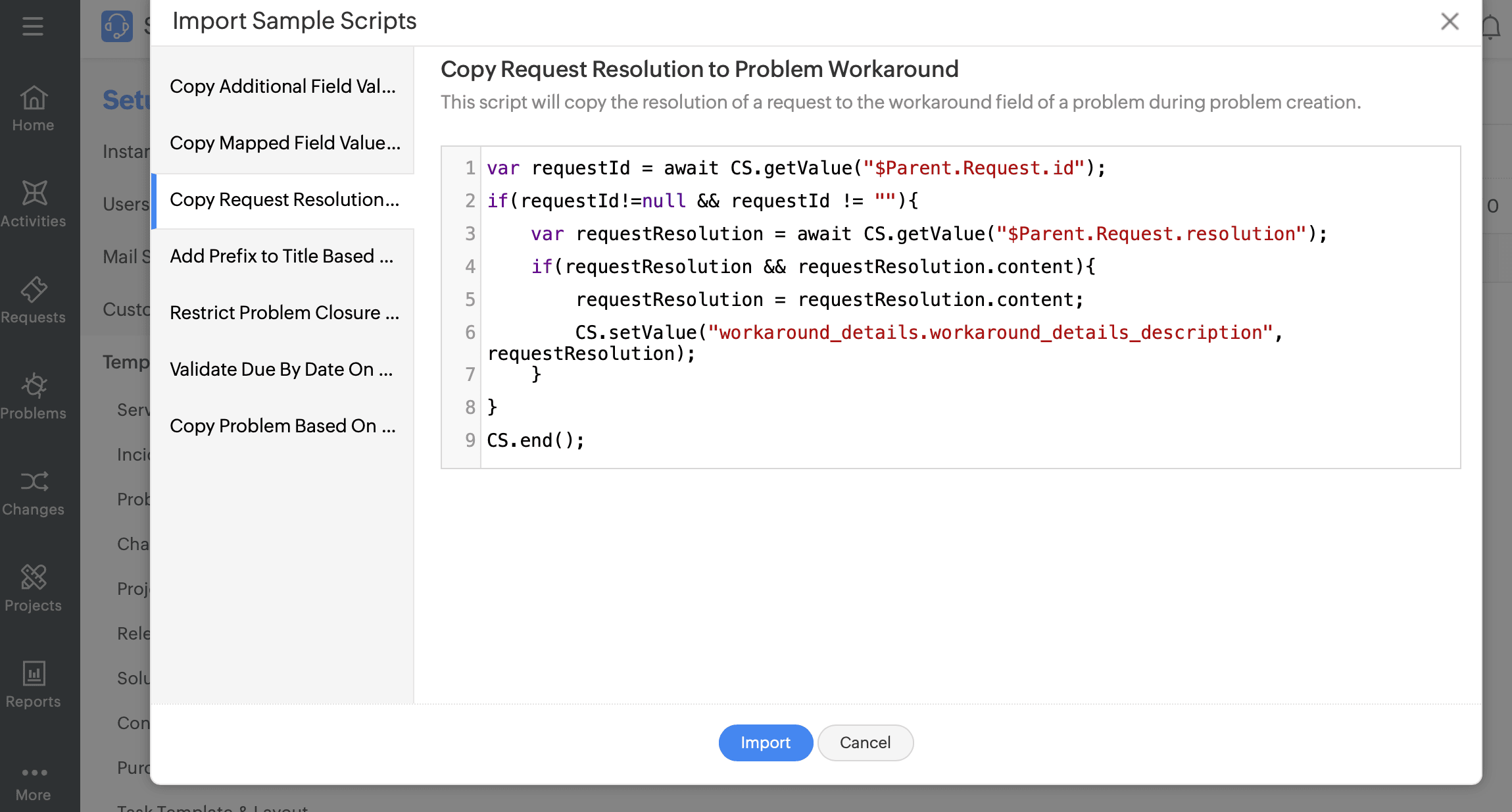Navigate to Problems via sidebar icon
This screenshot has width=1512, height=812.
click(33, 395)
